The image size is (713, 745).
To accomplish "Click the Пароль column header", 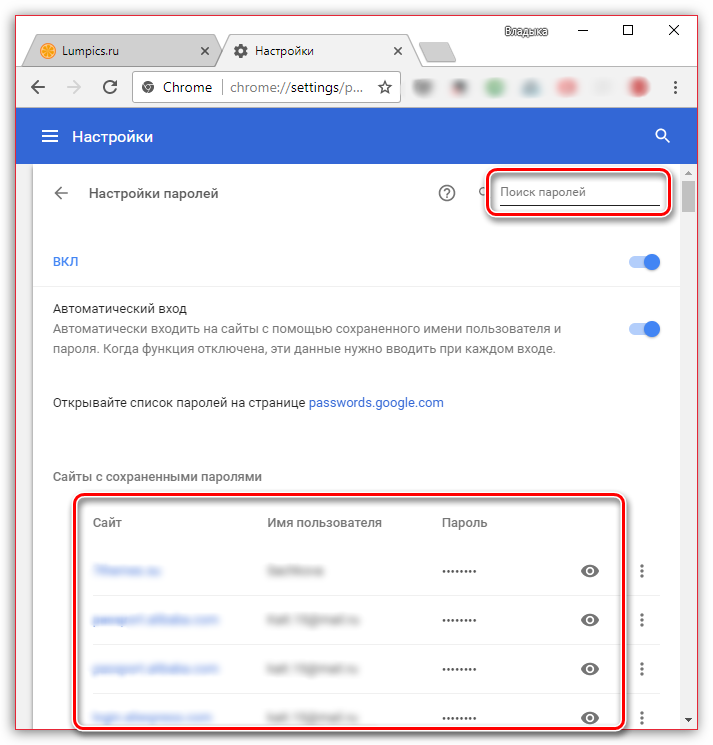I will [465, 523].
